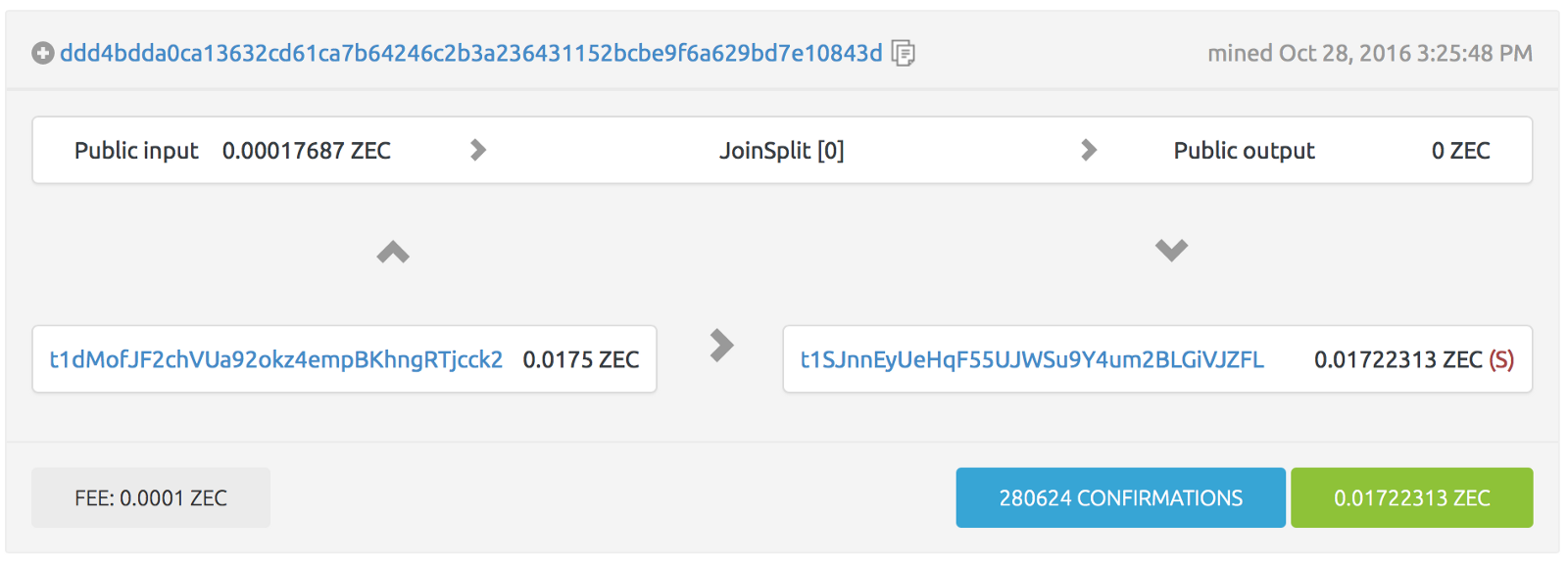Click the 280624 Confirmations button
This screenshot has width=1568, height=565.
[x=1120, y=498]
